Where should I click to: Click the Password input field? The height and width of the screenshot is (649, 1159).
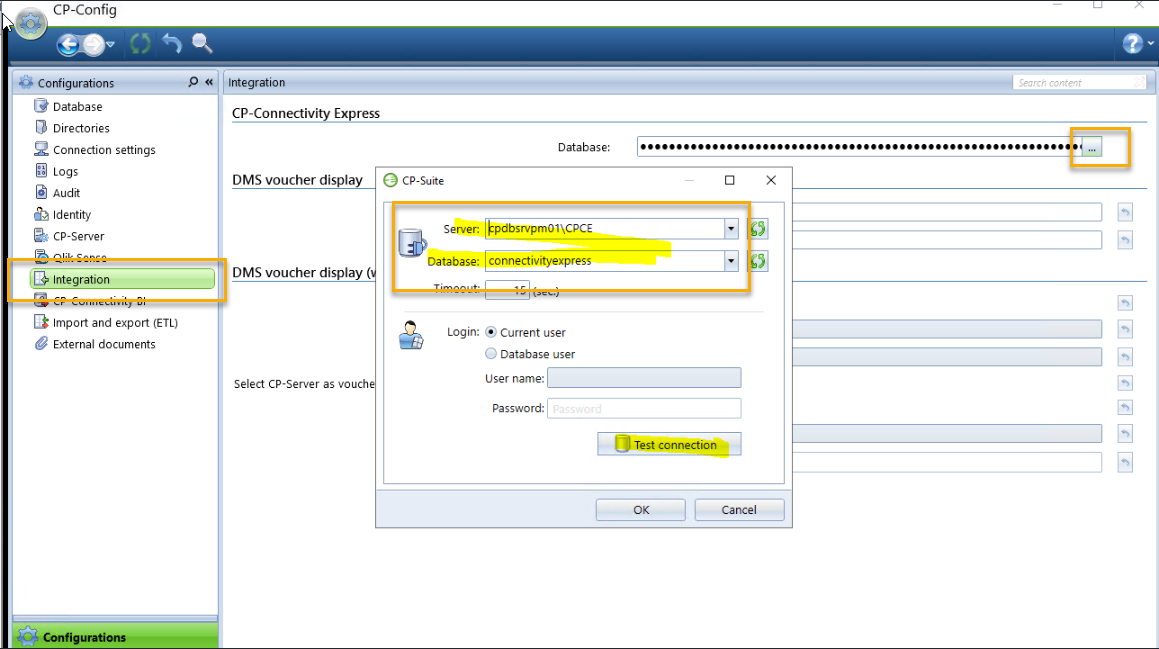644,408
